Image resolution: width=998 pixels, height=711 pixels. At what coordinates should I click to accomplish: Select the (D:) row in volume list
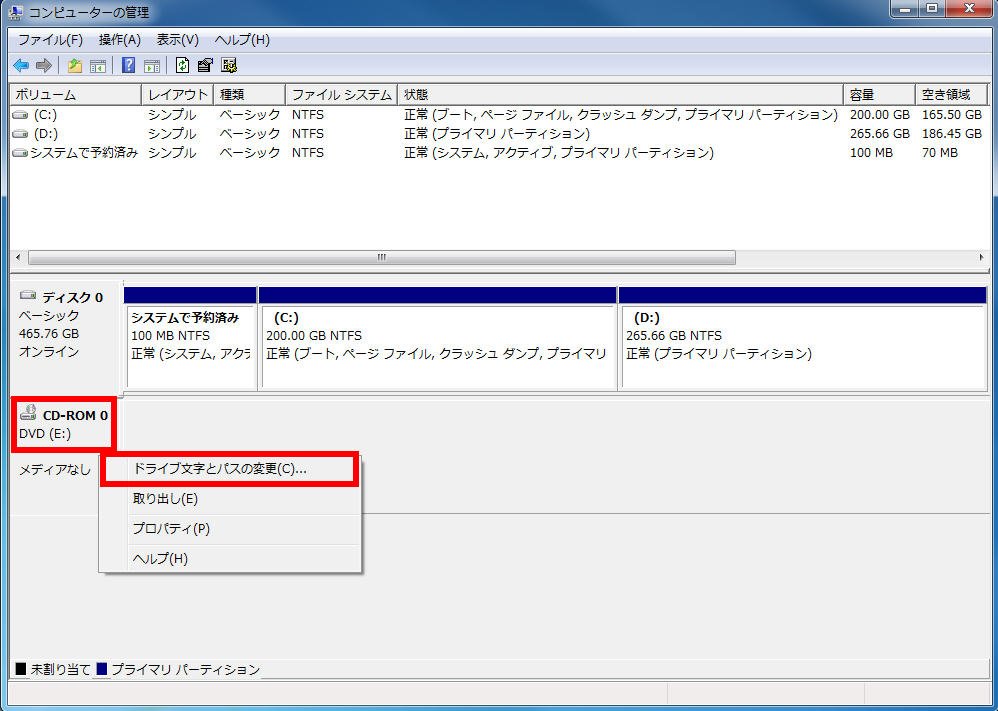pyautogui.click(x=498, y=134)
